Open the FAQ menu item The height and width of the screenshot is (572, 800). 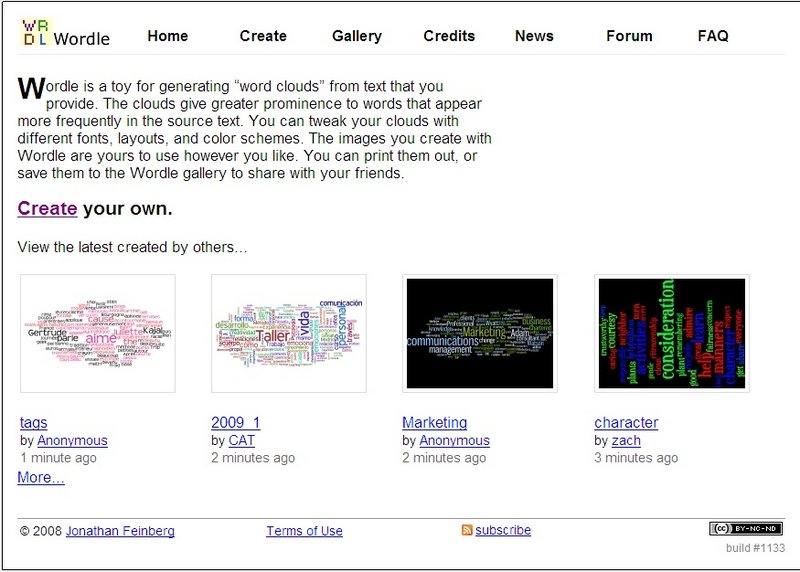pos(713,36)
